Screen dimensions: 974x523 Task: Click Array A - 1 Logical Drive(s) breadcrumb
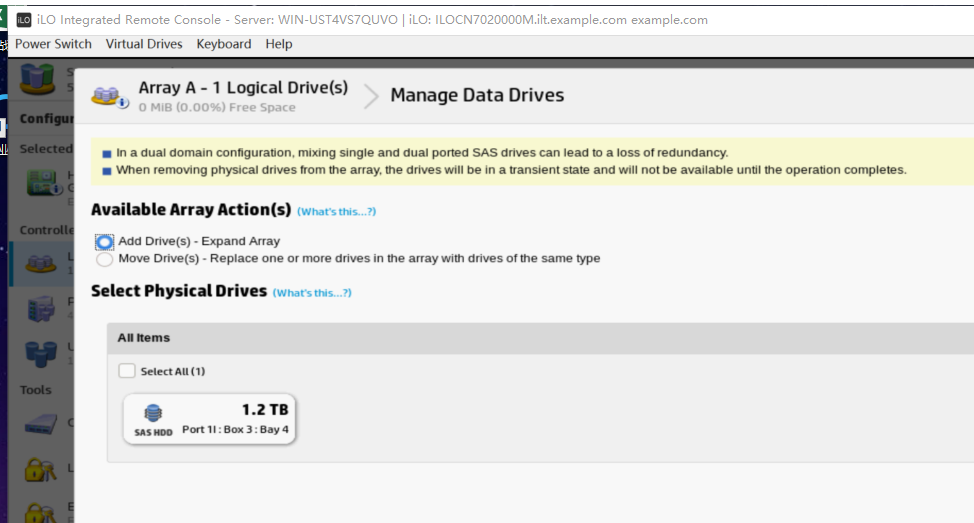point(243,88)
